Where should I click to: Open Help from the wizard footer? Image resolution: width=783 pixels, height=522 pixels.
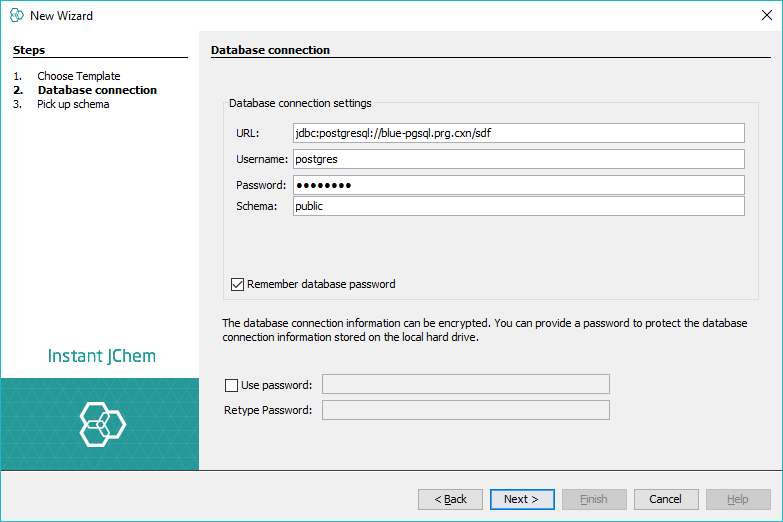click(x=738, y=499)
